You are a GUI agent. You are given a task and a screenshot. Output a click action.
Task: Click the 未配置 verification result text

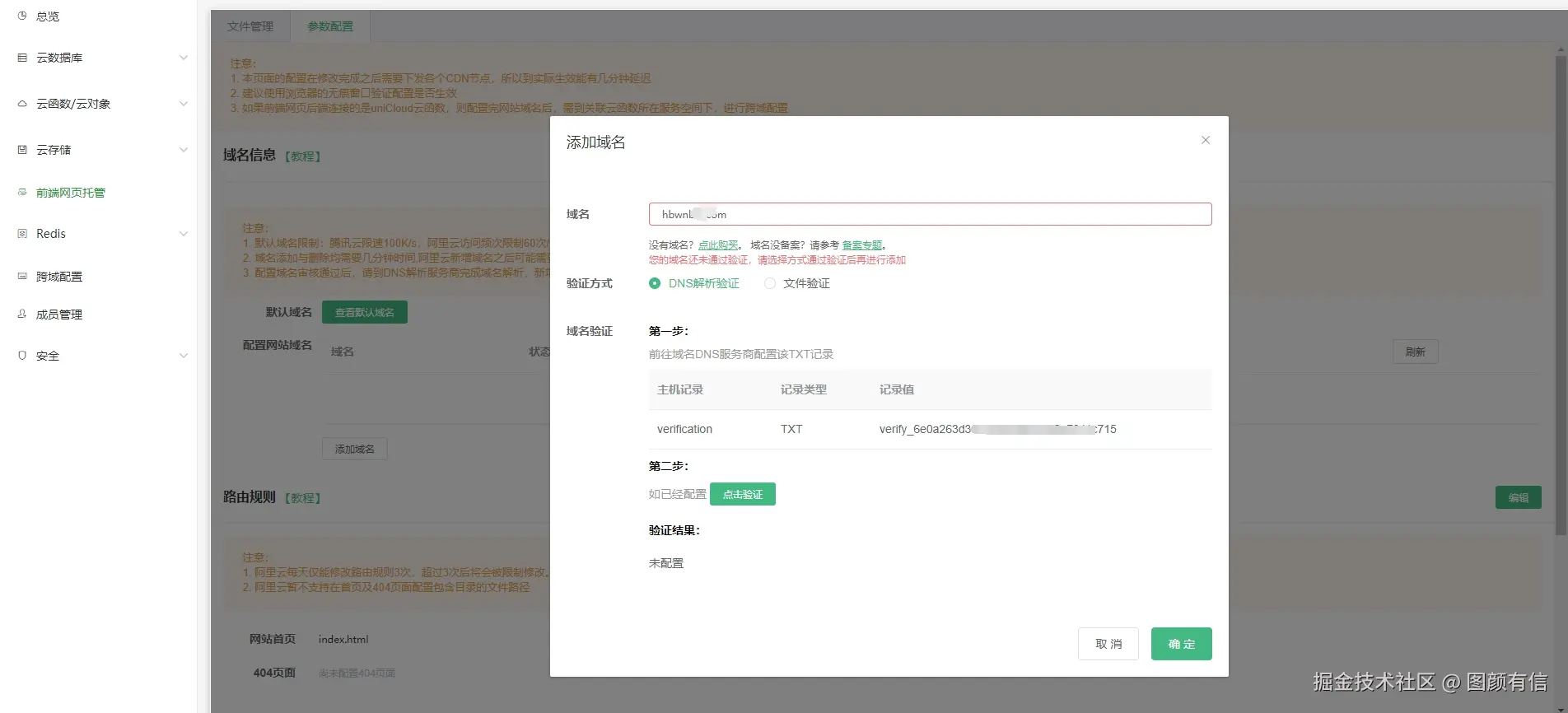[666, 563]
